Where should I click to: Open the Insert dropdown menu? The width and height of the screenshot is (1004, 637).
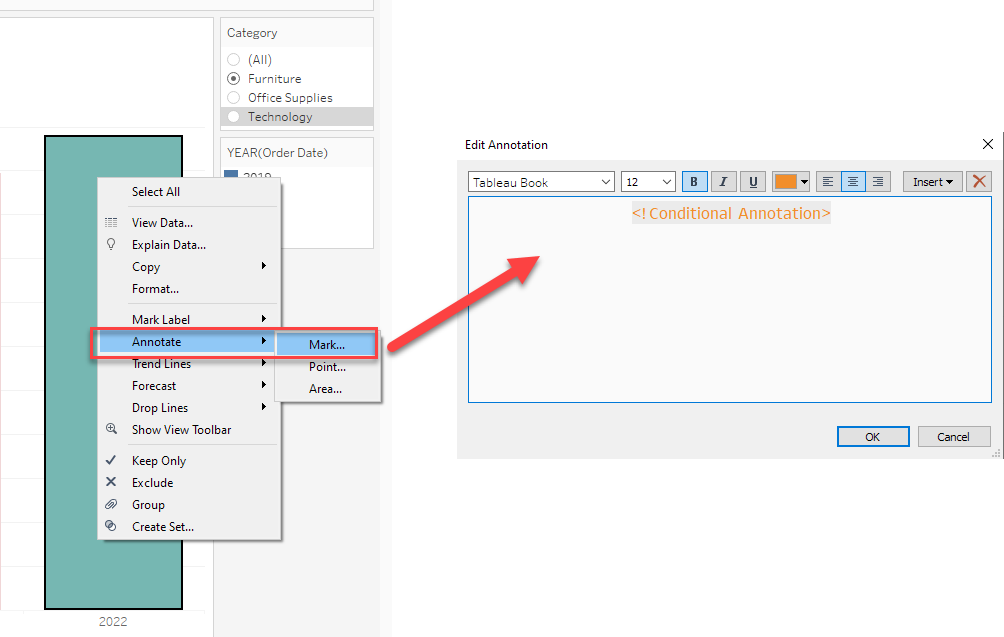click(933, 182)
